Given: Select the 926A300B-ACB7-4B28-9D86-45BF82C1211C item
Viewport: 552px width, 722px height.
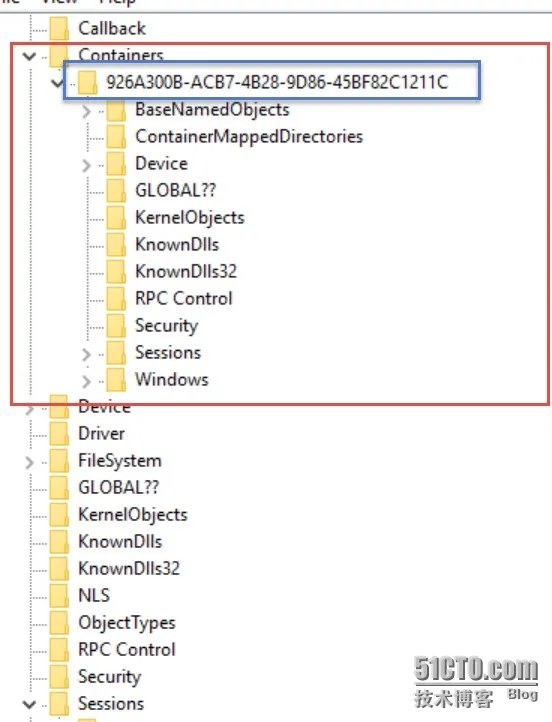Looking at the screenshot, I should click(277, 82).
